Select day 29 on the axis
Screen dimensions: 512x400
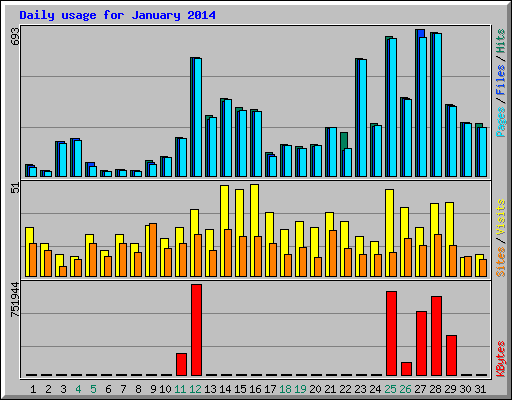[x=450, y=389]
